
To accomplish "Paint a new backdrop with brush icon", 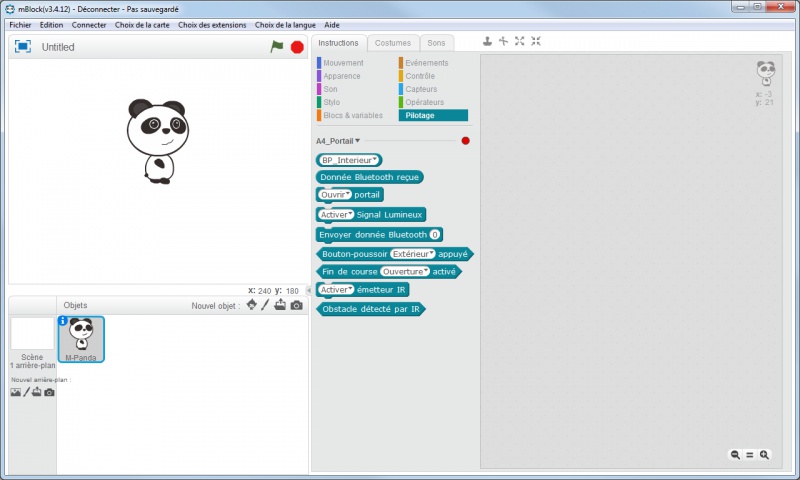I will [x=27, y=392].
